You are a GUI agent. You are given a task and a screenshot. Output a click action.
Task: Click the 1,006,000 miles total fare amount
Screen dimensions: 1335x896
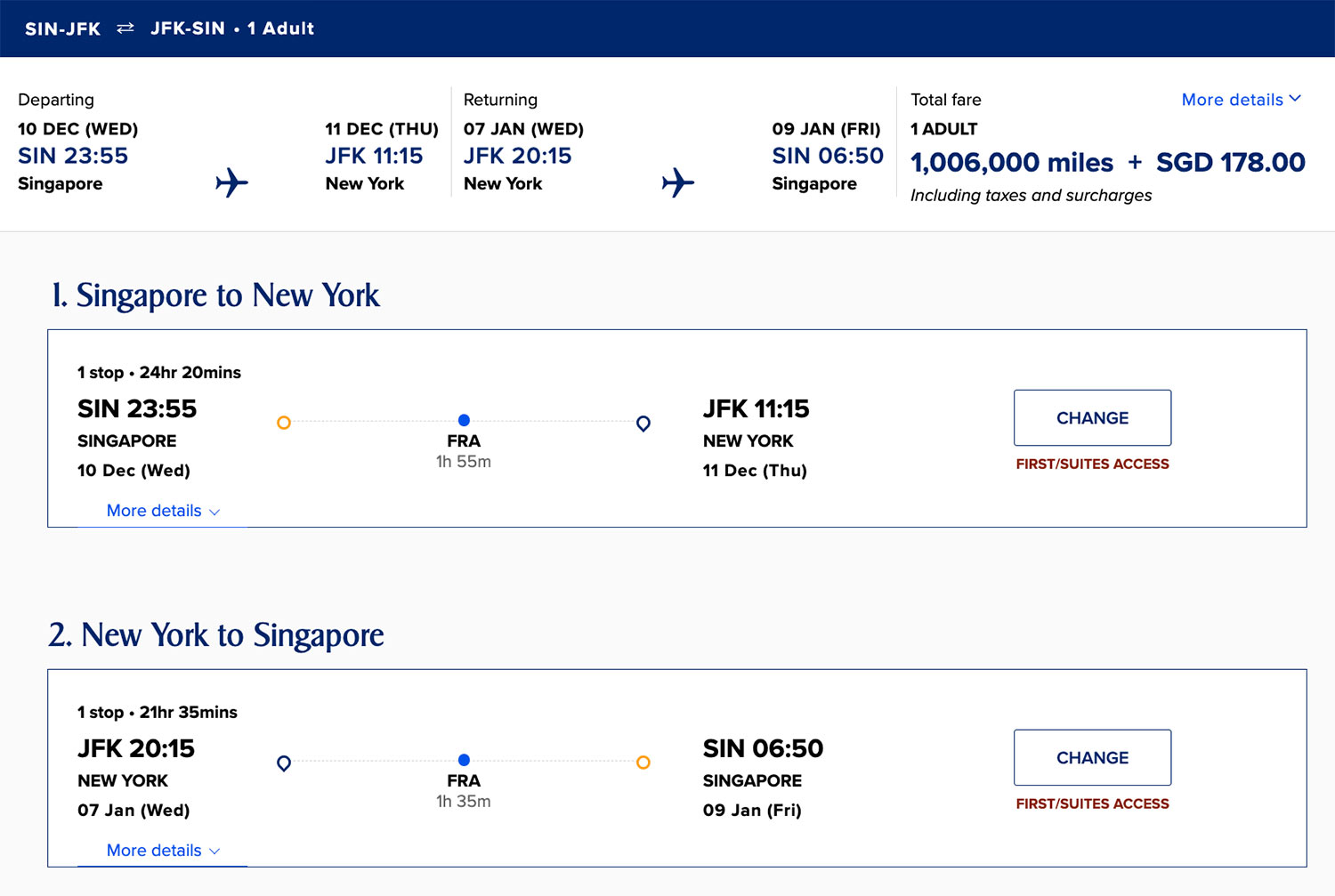click(x=1012, y=163)
